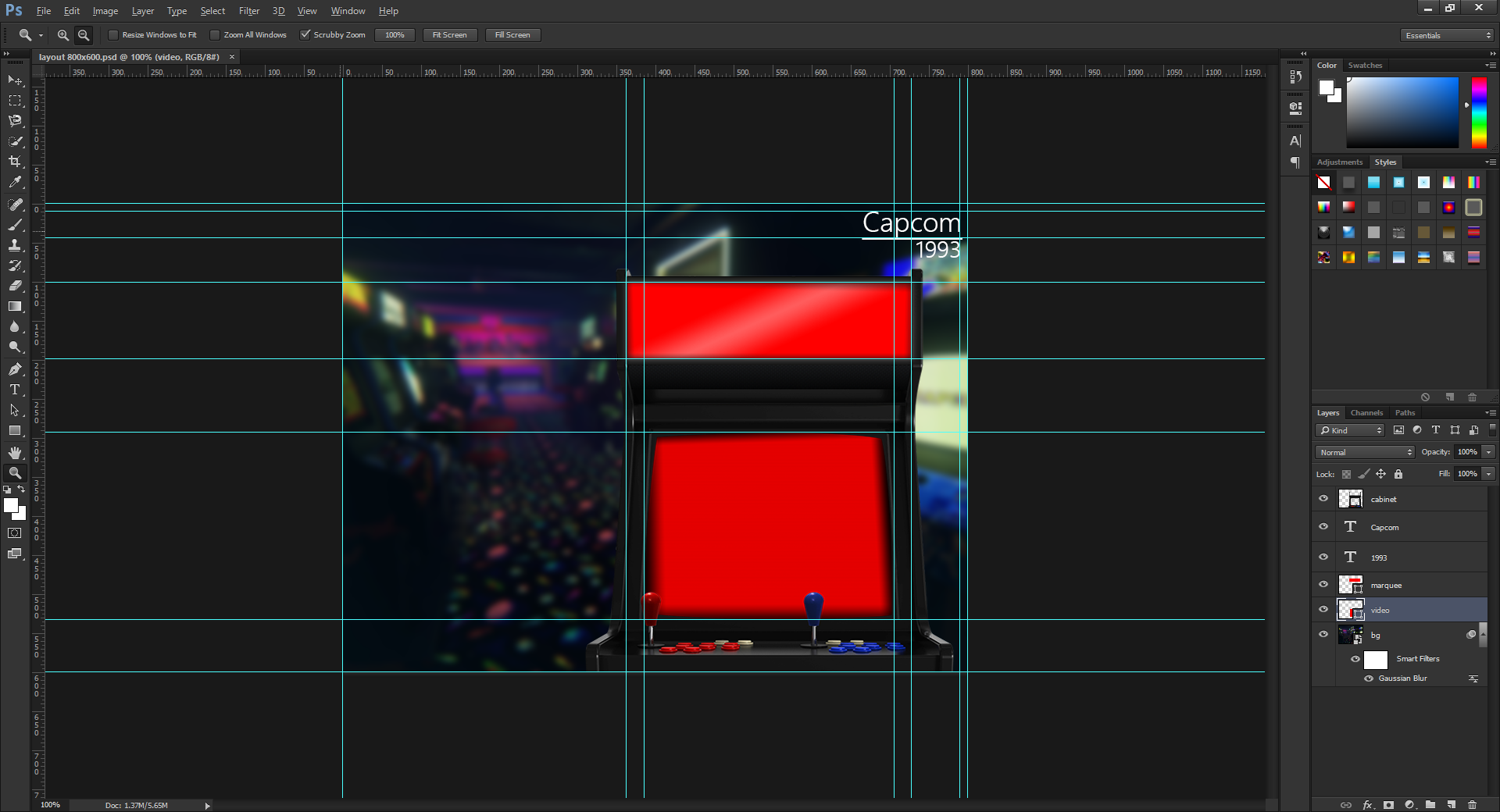Open the Opacity slider dropdown arrow
The height and width of the screenshot is (812, 1500).
[1488, 452]
